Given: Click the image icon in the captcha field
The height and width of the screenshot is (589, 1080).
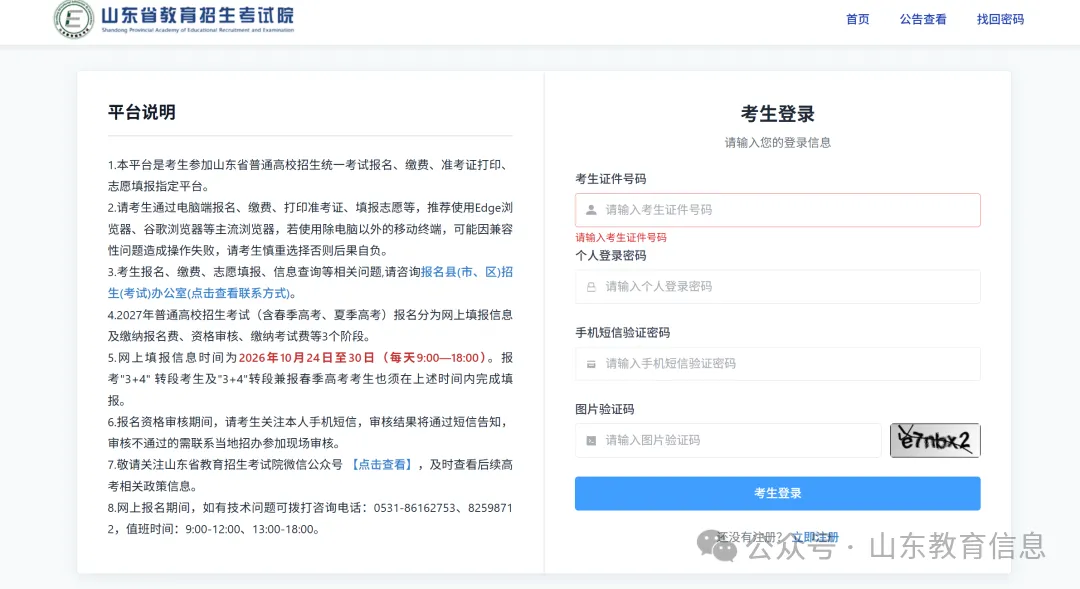Looking at the screenshot, I should pos(591,440).
